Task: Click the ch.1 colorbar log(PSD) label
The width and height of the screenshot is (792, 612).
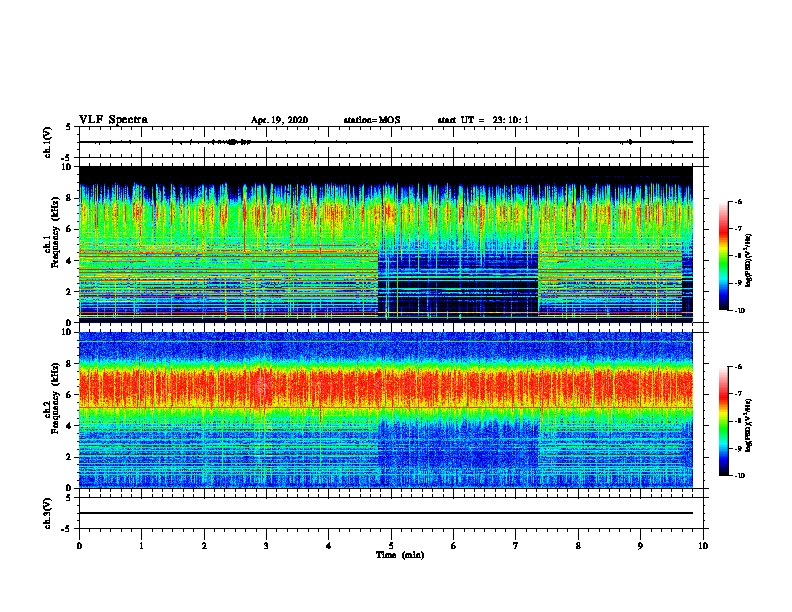Action: tap(748, 260)
